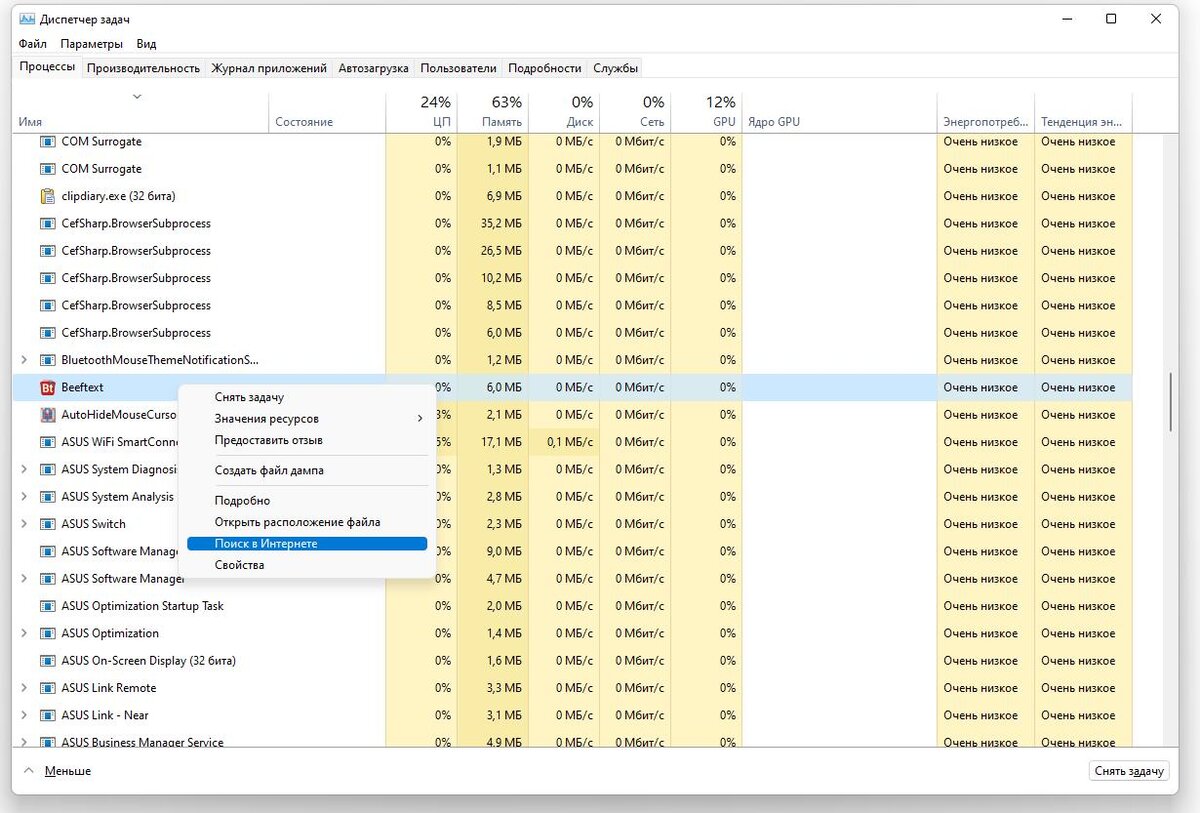Click the ASUS On-Screen Display process icon
The image size is (1200, 813).
point(47,660)
